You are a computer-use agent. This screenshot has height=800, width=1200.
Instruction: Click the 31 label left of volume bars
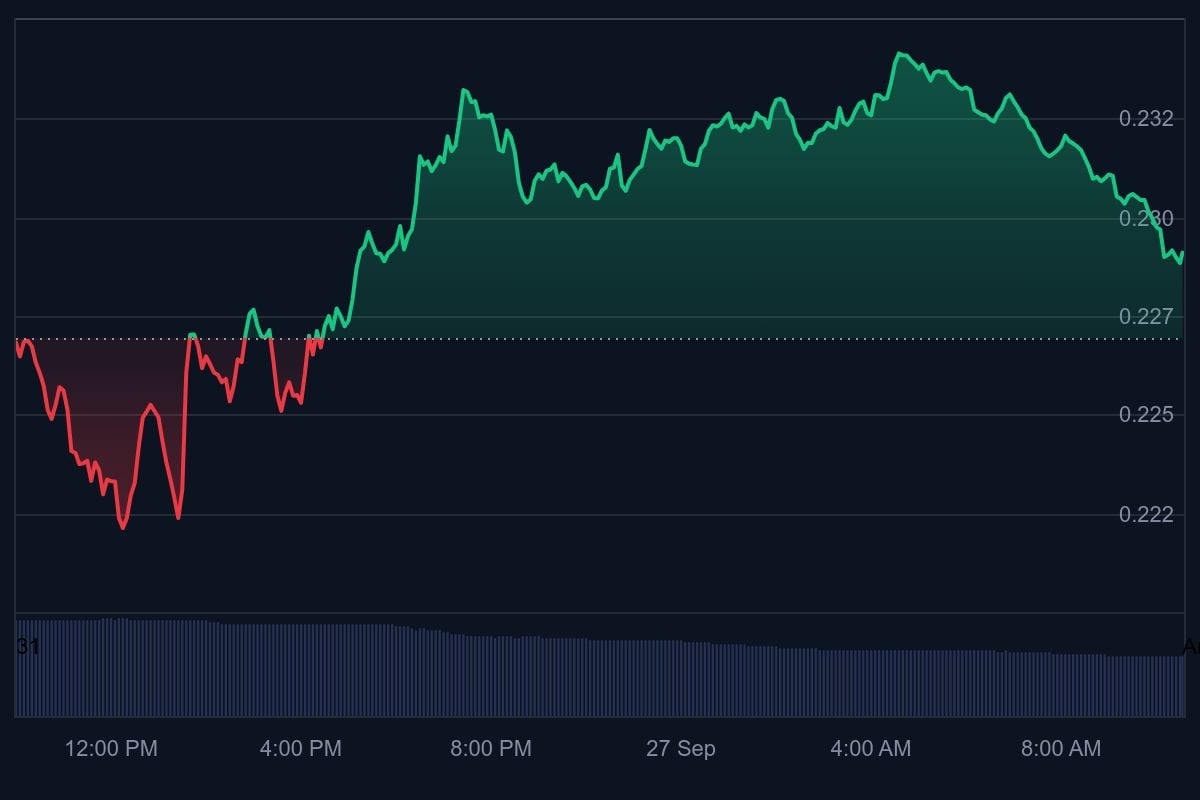coord(28,647)
